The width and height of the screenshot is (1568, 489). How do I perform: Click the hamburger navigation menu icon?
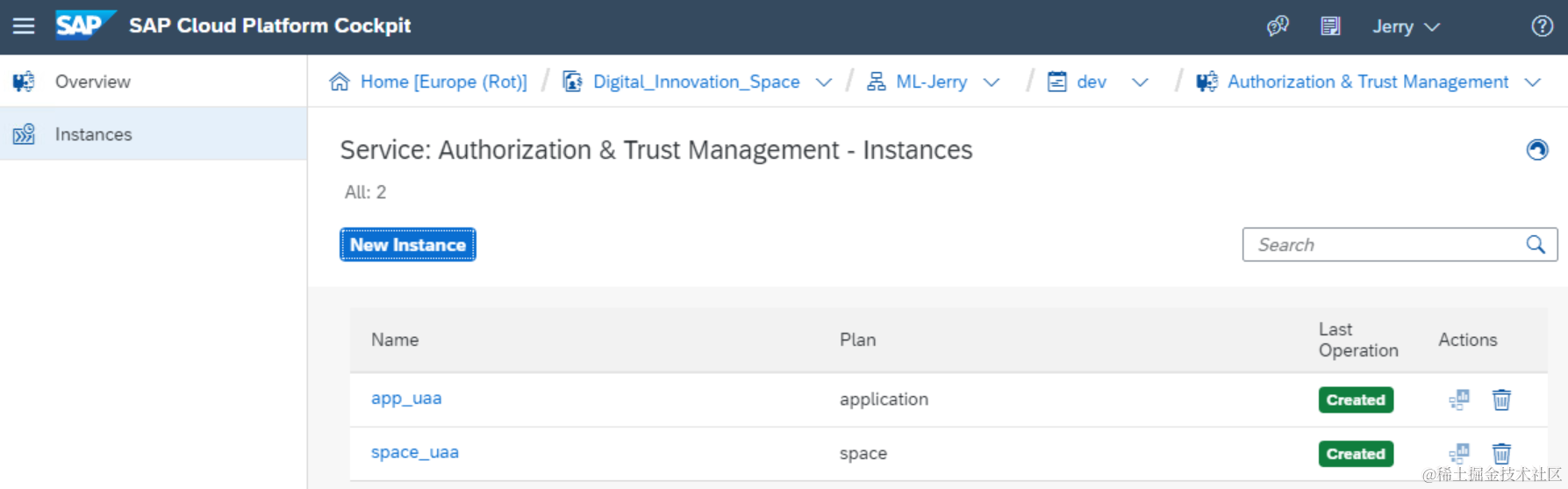[24, 26]
